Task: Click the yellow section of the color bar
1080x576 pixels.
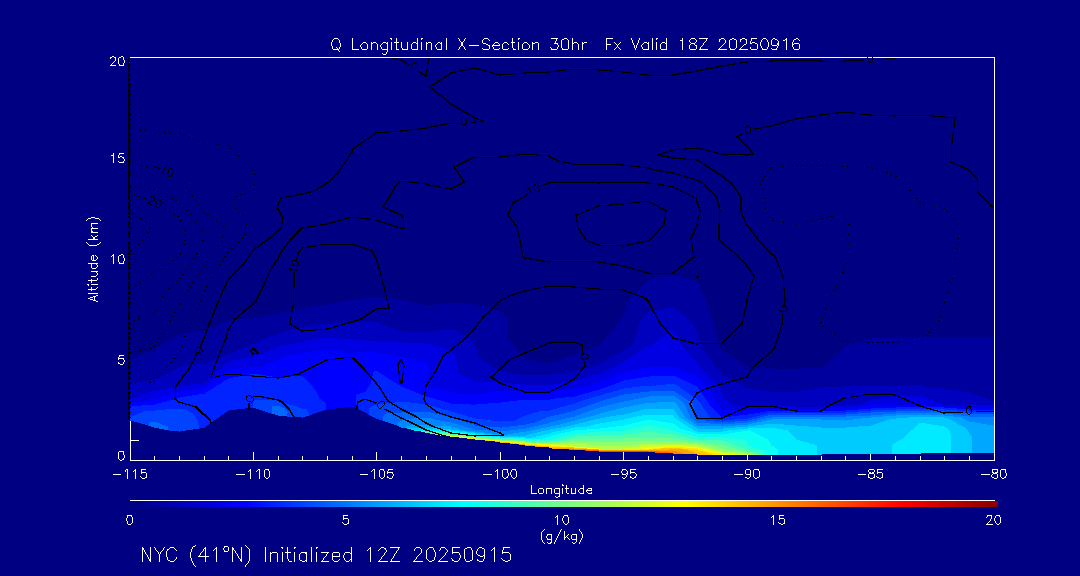Action: click(700, 502)
